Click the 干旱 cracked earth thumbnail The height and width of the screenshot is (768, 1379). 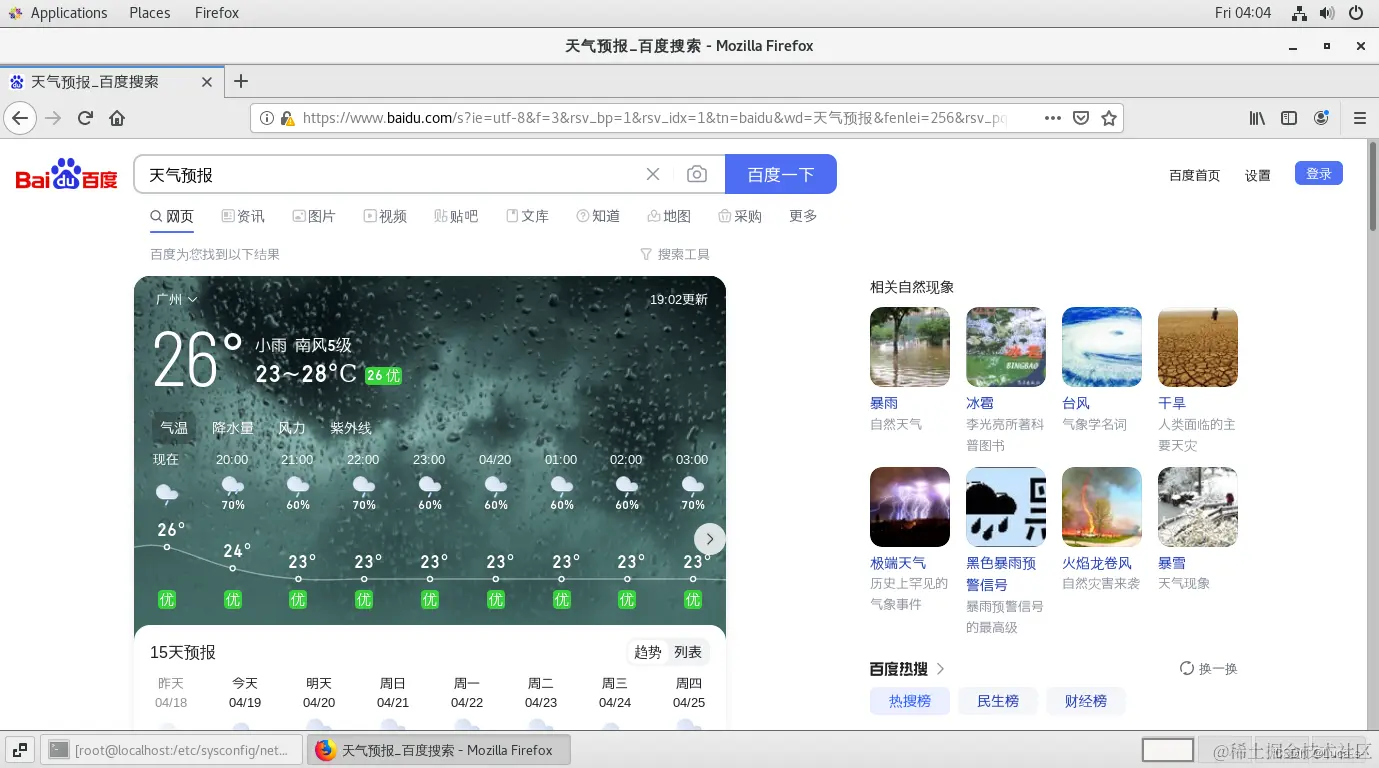click(1198, 347)
